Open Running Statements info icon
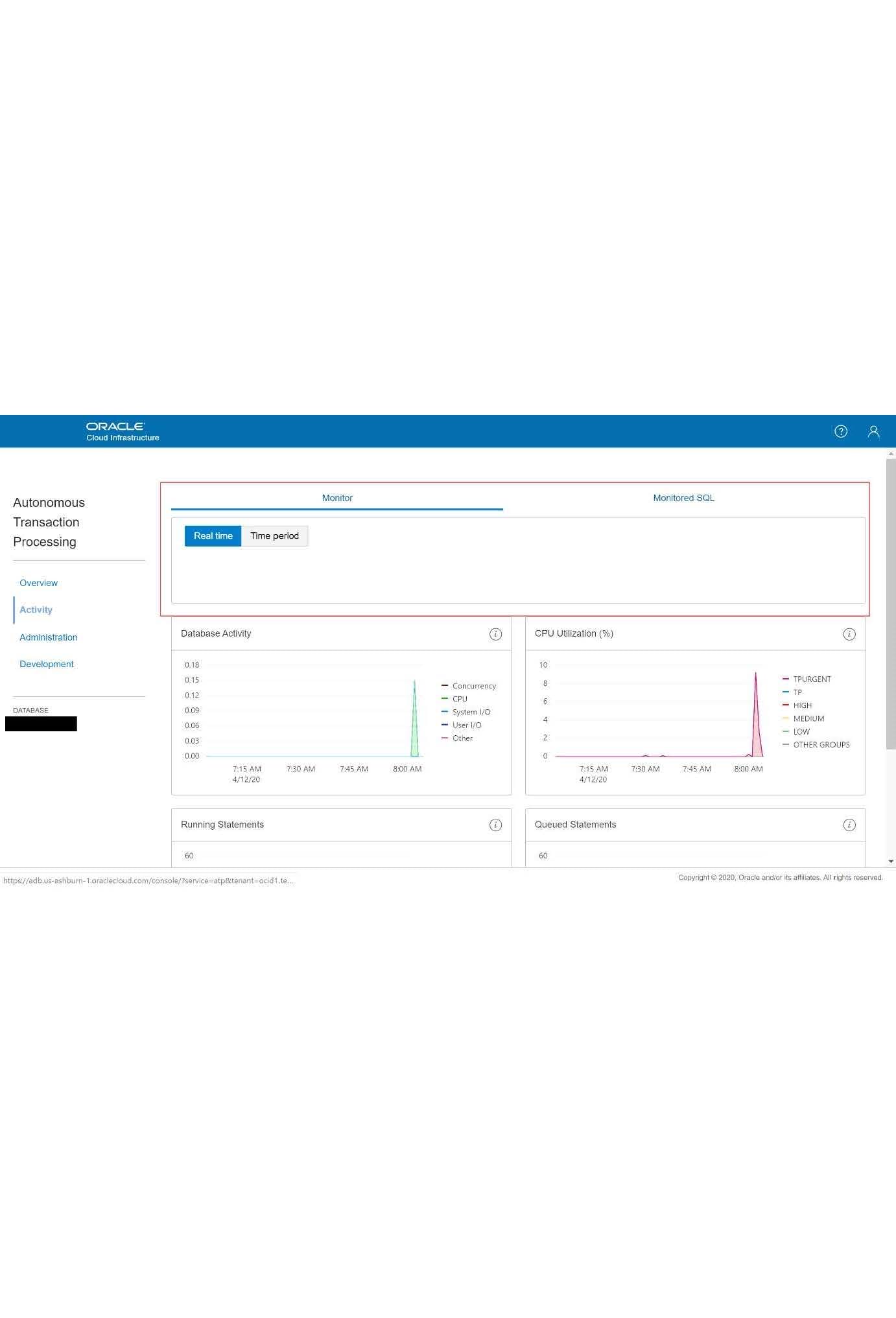This screenshot has height=1318, width=896. click(495, 825)
